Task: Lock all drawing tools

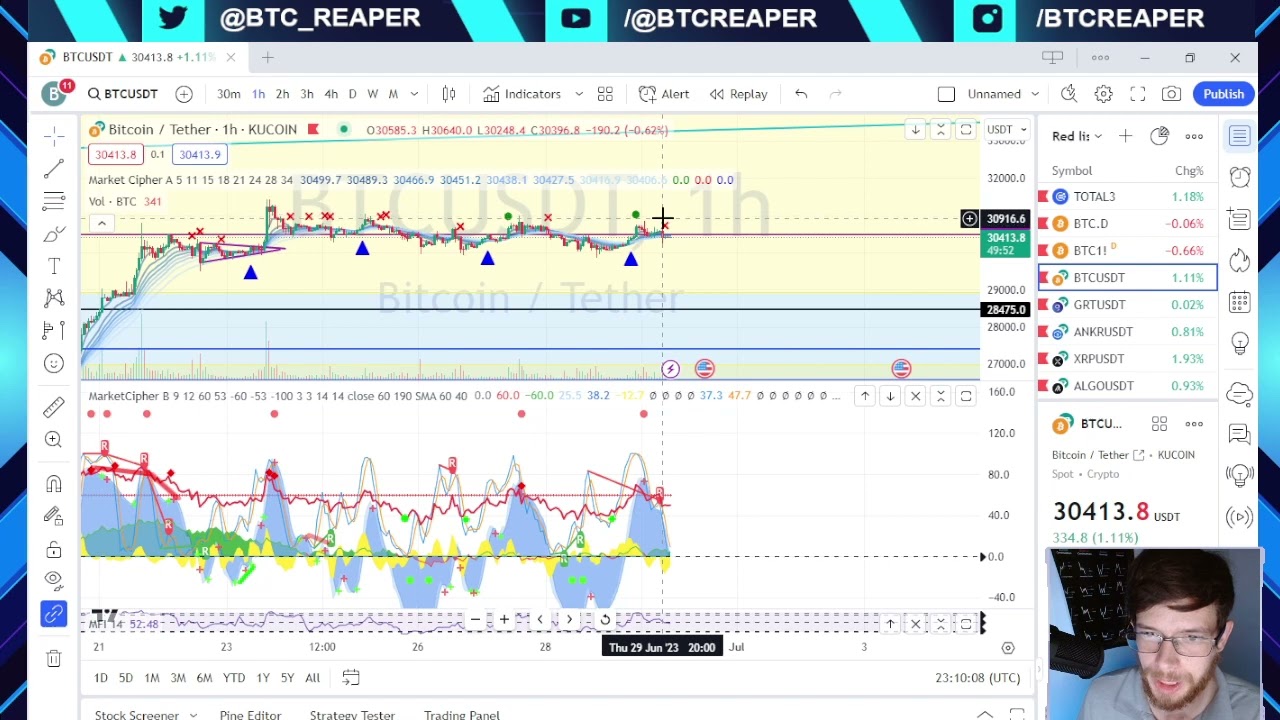Action: click(x=54, y=549)
